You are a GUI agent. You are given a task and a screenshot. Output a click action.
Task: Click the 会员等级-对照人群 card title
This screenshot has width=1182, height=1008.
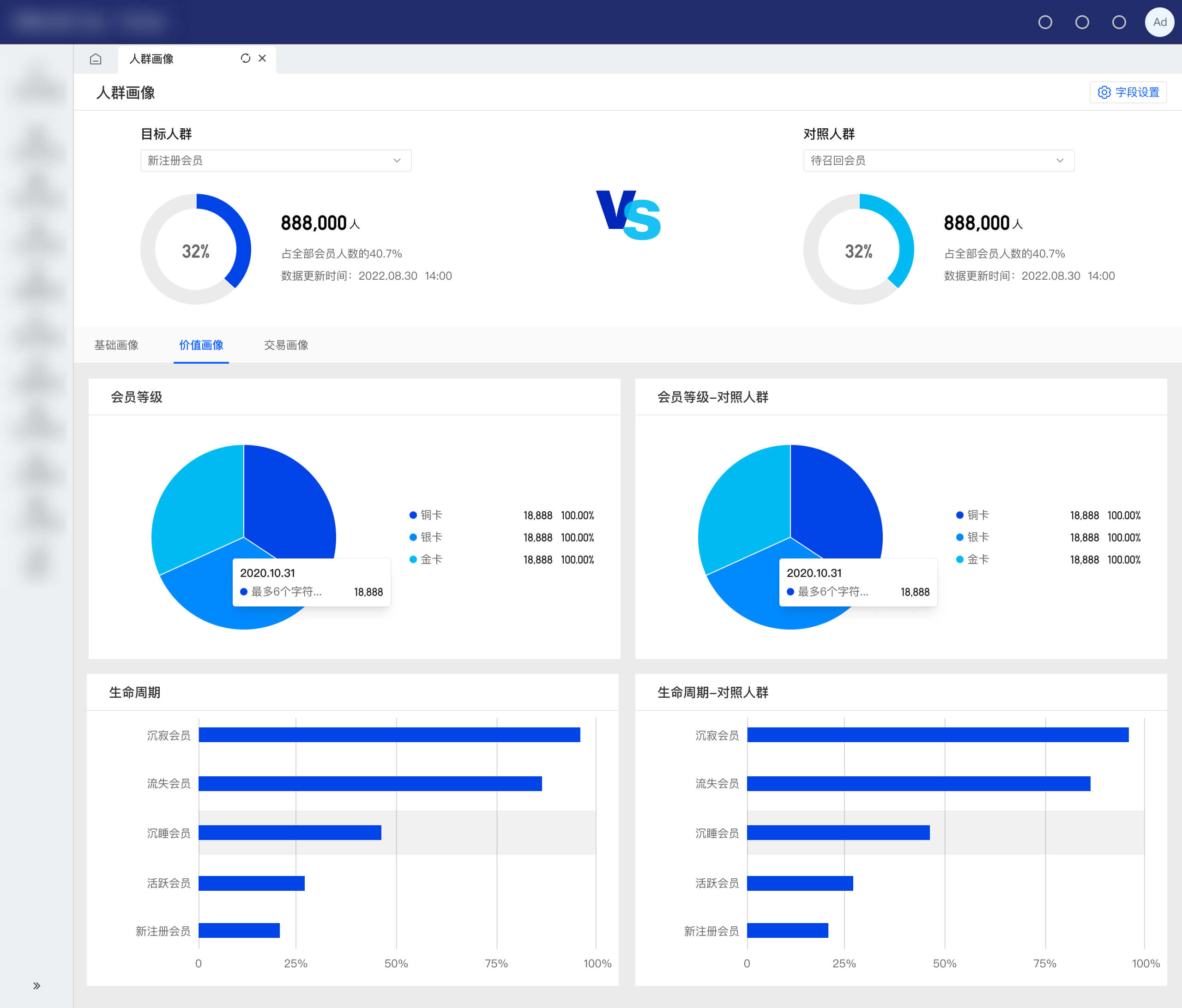712,397
